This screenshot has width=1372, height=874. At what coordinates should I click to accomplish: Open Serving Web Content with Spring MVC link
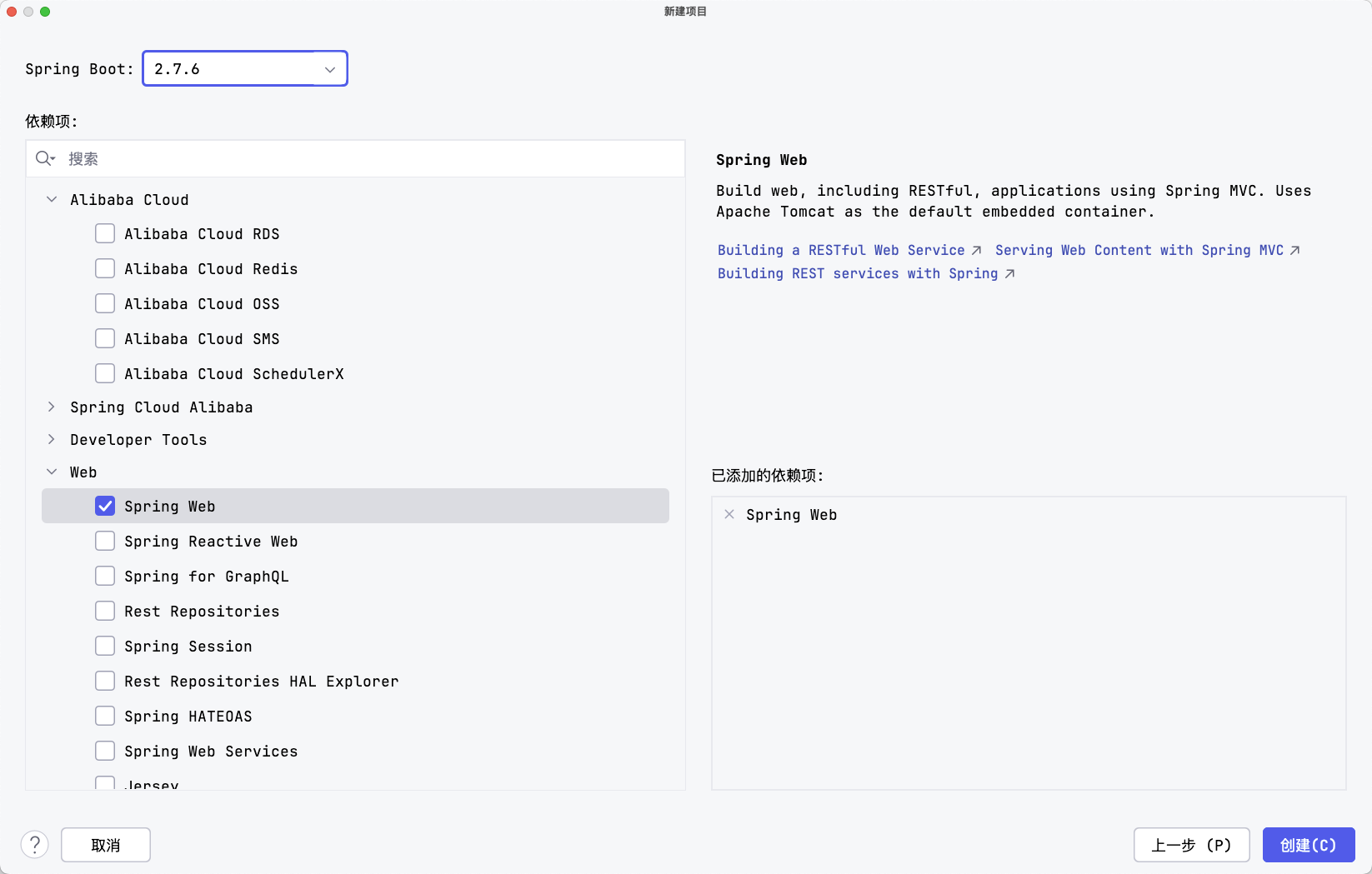(x=1147, y=250)
